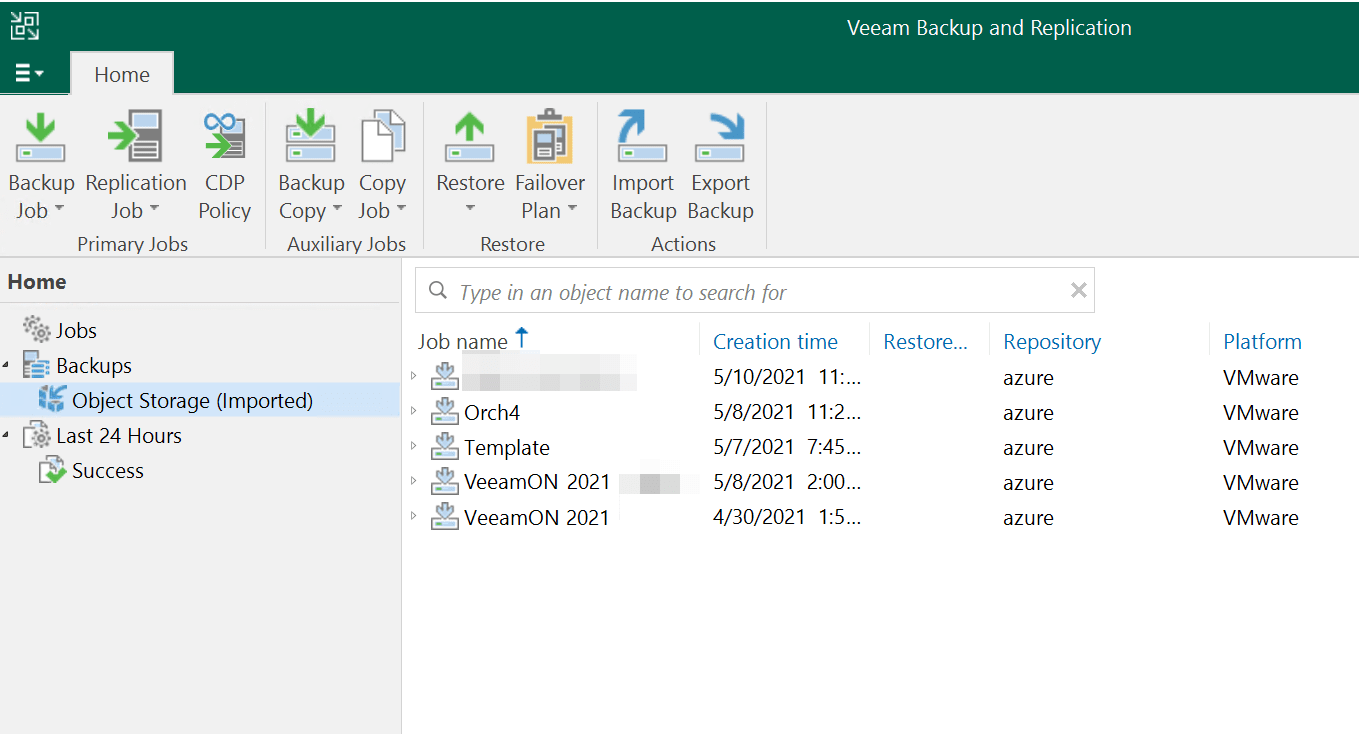This screenshot has width=1359, height=734.
Task: Open the Backup Copy ribbon button
Action: click(311, 166)
